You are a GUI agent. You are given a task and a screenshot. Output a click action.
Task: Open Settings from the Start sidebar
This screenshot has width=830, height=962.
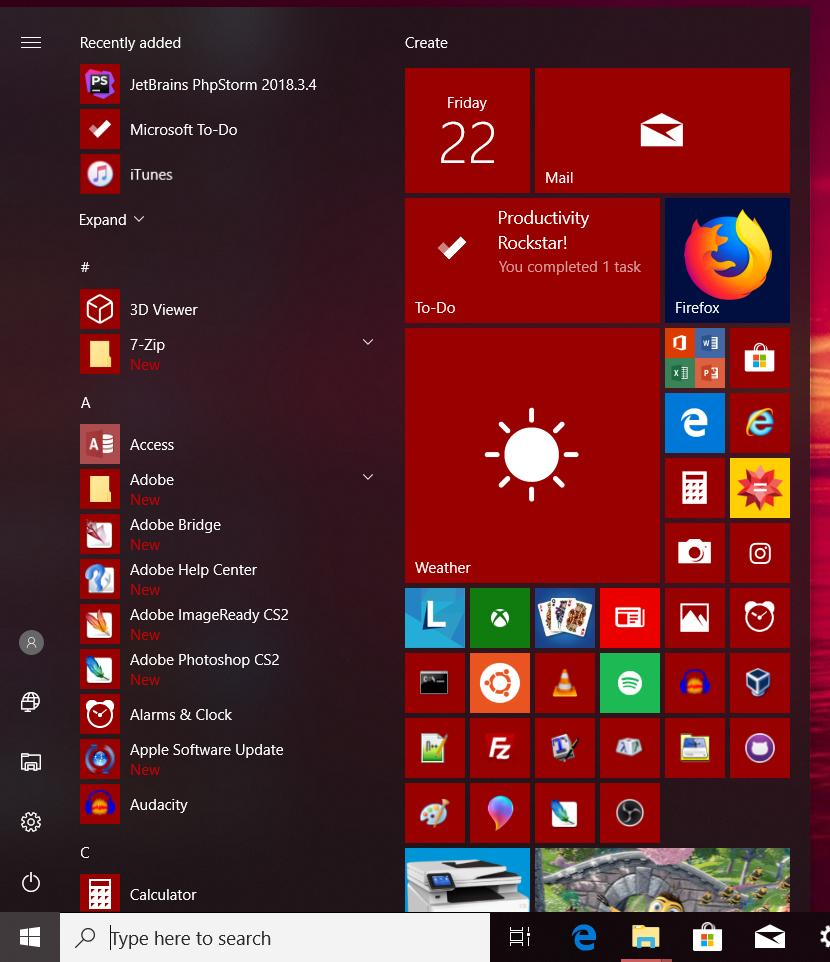(x=31, y=822)
